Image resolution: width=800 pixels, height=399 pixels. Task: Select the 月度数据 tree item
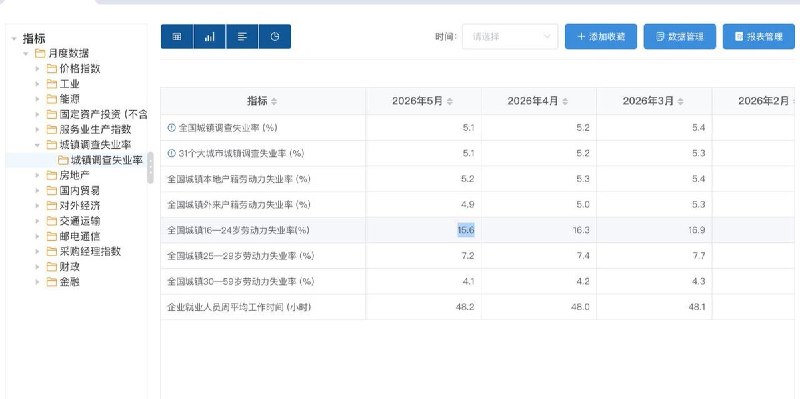tap(69, 54)
